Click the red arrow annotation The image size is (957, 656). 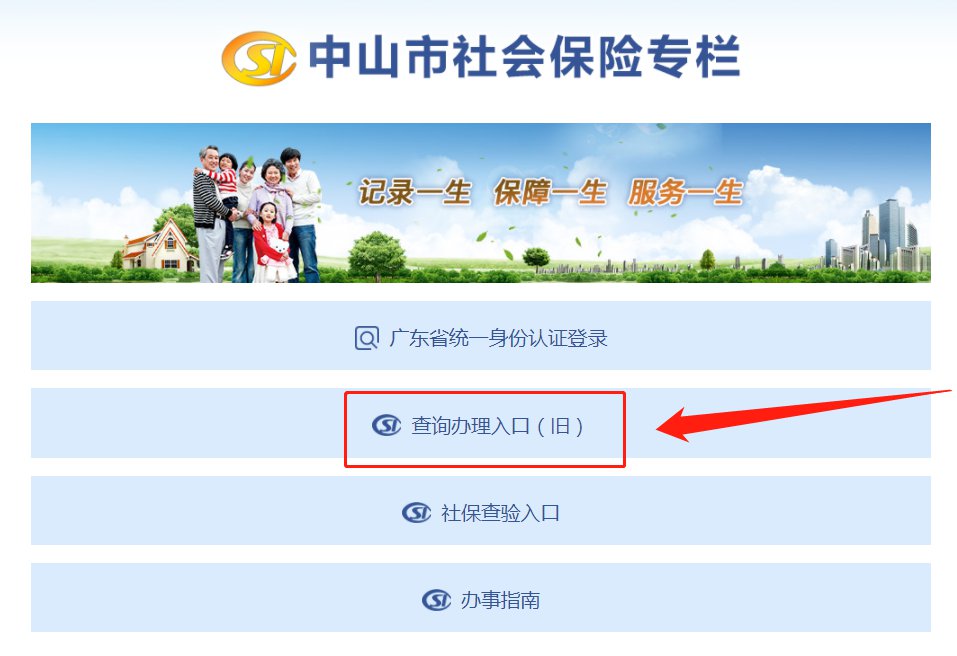point(803,415)
